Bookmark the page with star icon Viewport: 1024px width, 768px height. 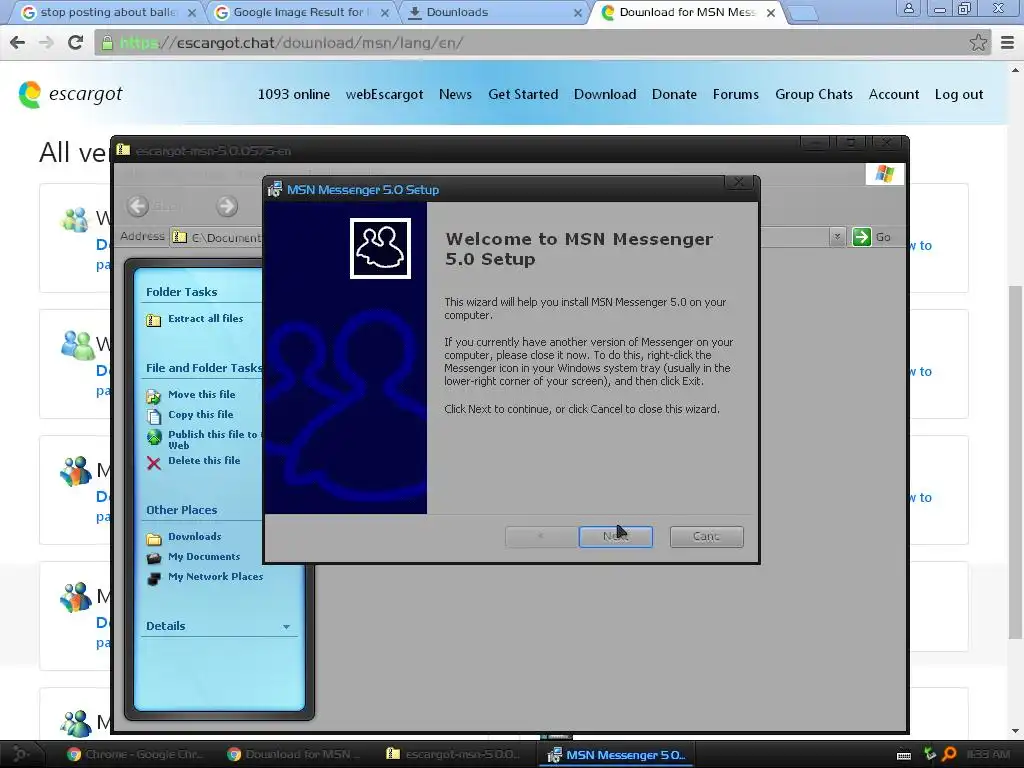[978, 43]
